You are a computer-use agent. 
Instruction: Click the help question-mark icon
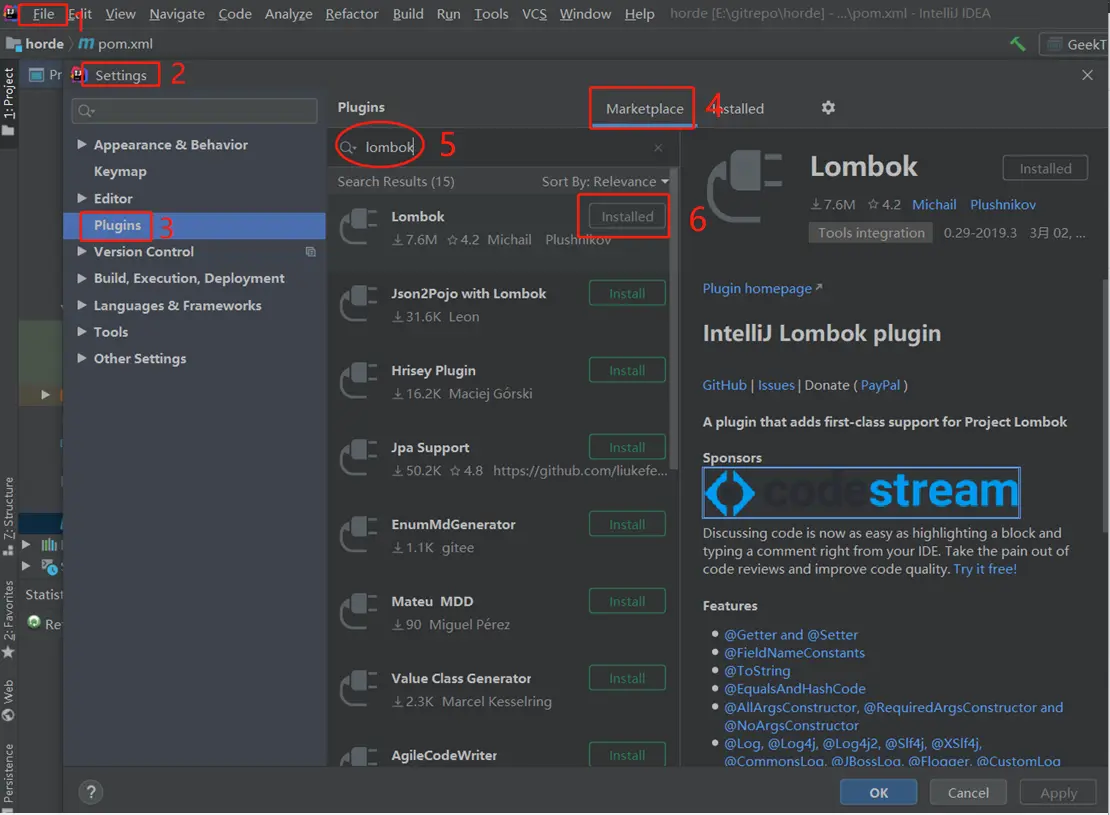point(90,792)
